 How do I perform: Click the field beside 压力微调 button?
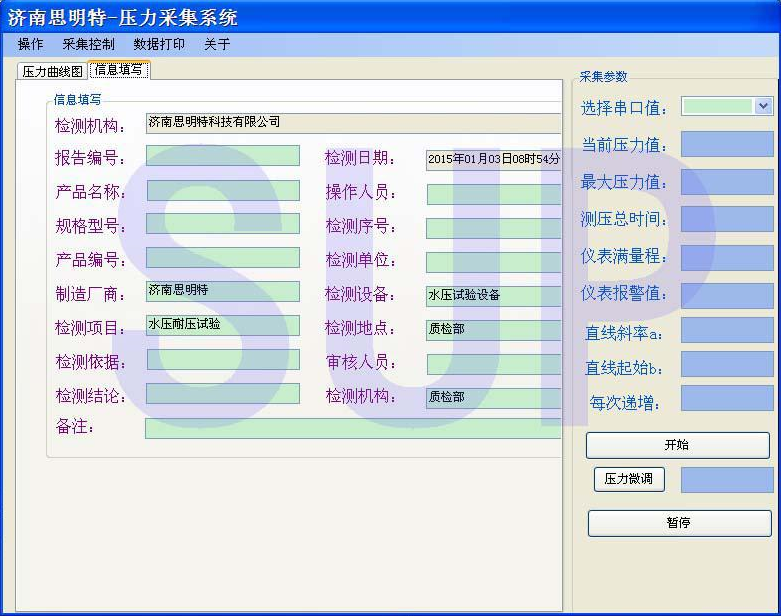[727, 480]
